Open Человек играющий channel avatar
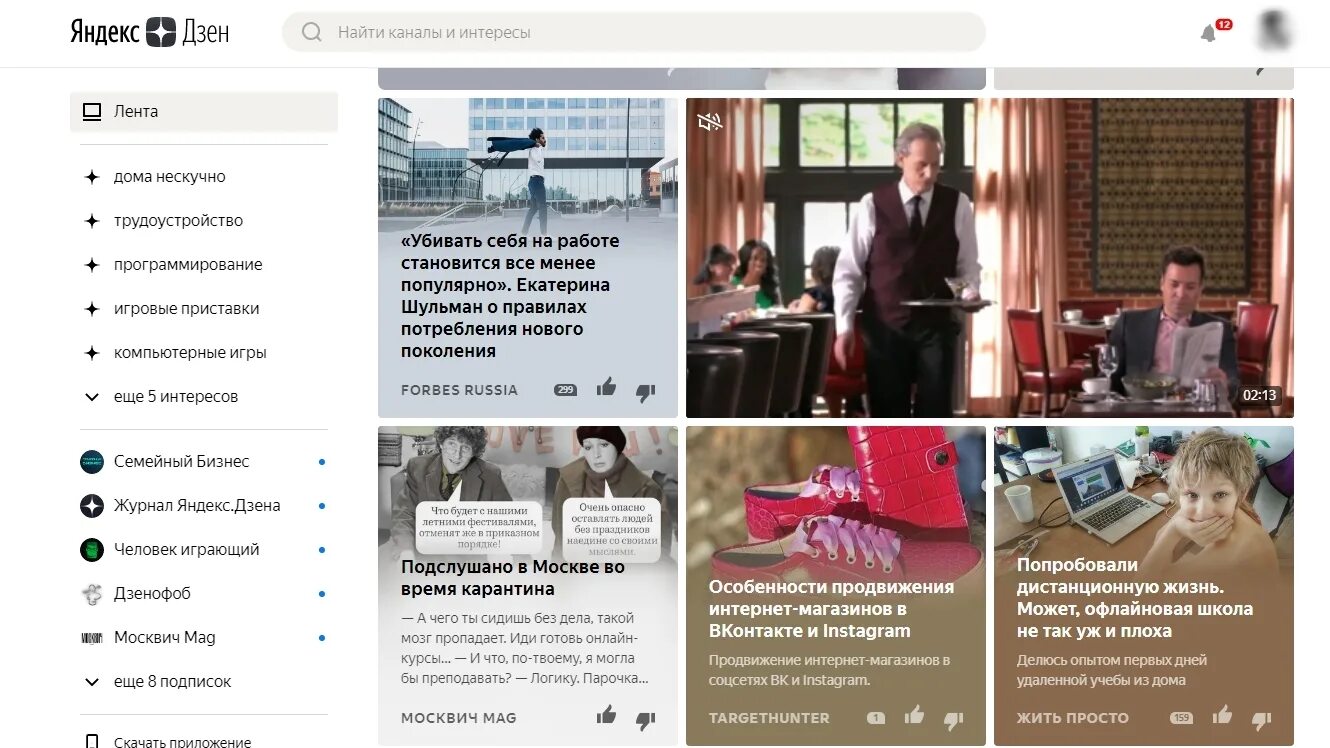Image resolution: width=1330 pixels, height=748 pixels. pyautogui.click(x=92, y=550)
